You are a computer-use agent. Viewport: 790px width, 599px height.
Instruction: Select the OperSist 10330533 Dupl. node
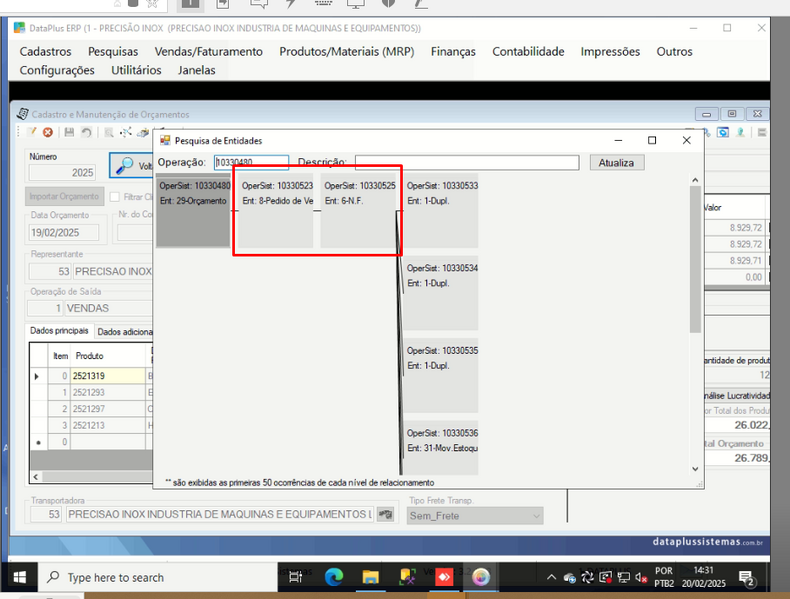pos(441,211)
